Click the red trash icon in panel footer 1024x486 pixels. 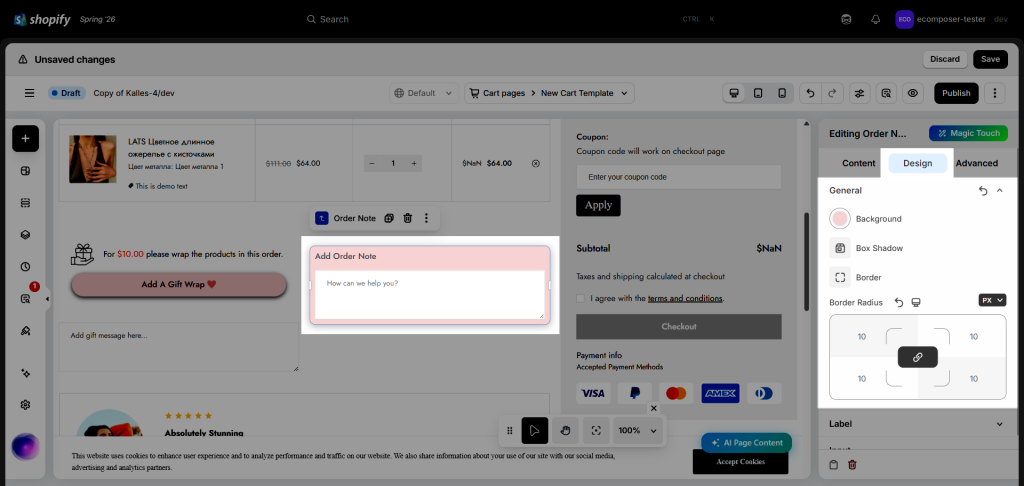tap(852, 465)
